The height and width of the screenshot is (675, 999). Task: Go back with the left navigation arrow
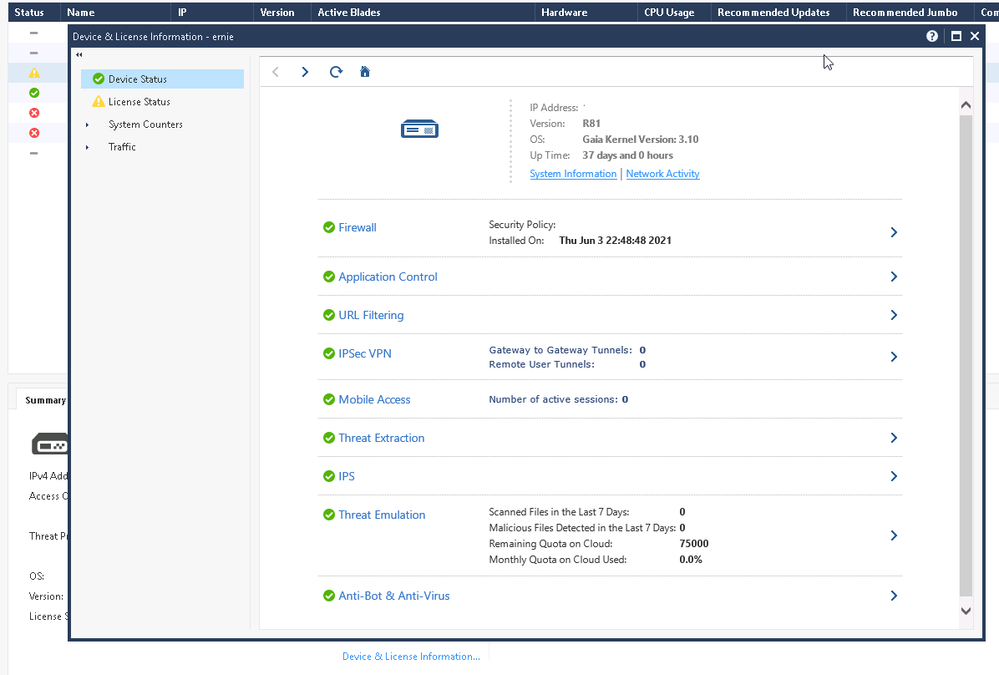tap(275, 72)
